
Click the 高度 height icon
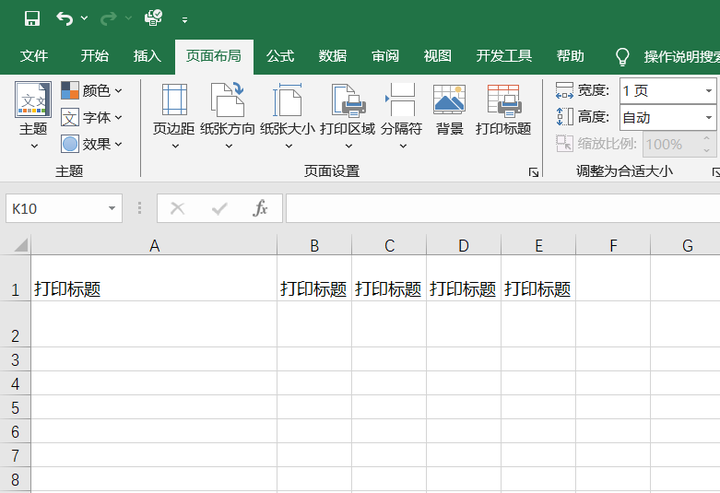[x=564, y=117]
